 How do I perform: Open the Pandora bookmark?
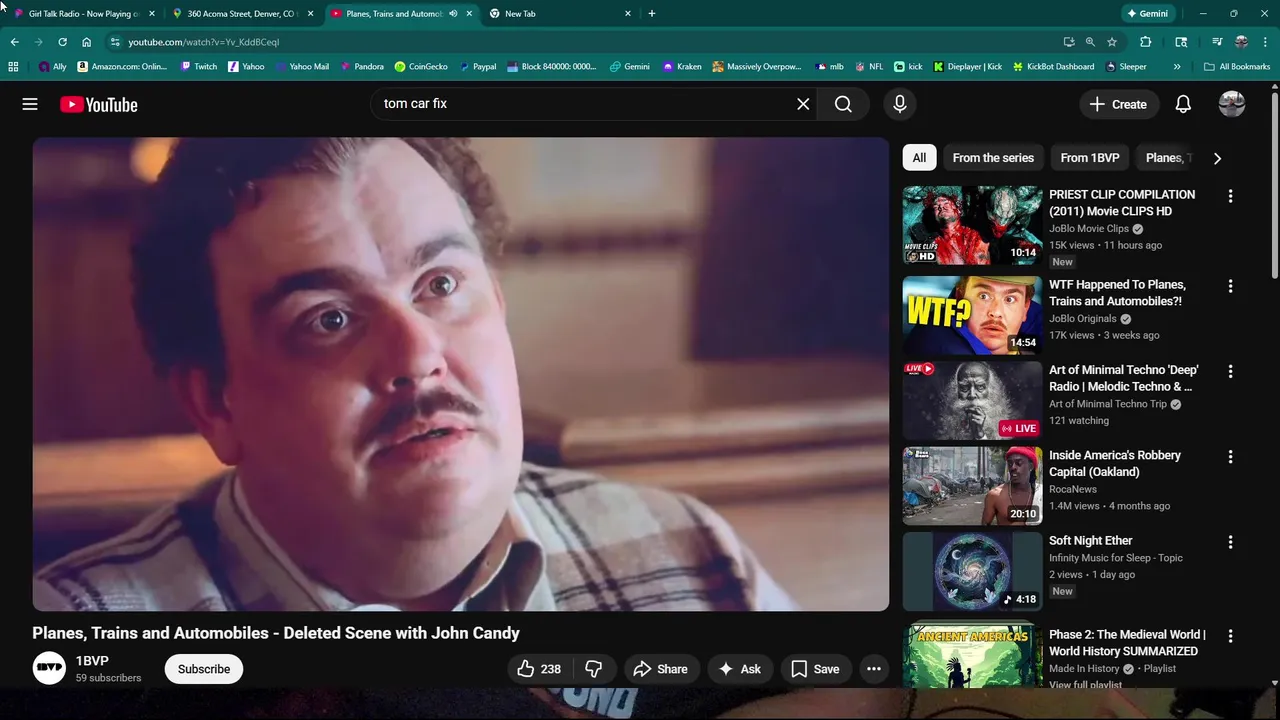362,67
